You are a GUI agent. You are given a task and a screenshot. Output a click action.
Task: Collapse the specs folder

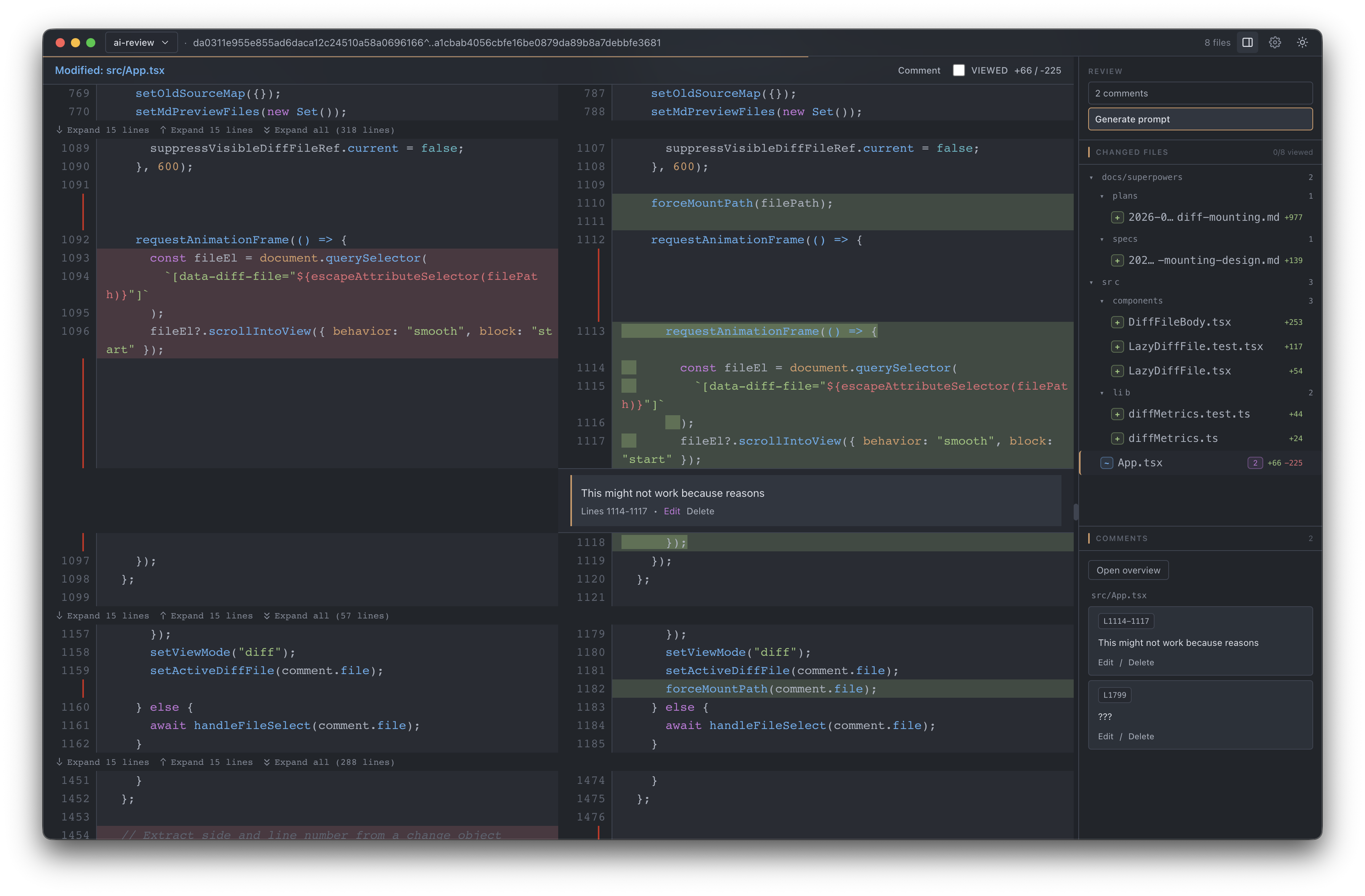1102,239
